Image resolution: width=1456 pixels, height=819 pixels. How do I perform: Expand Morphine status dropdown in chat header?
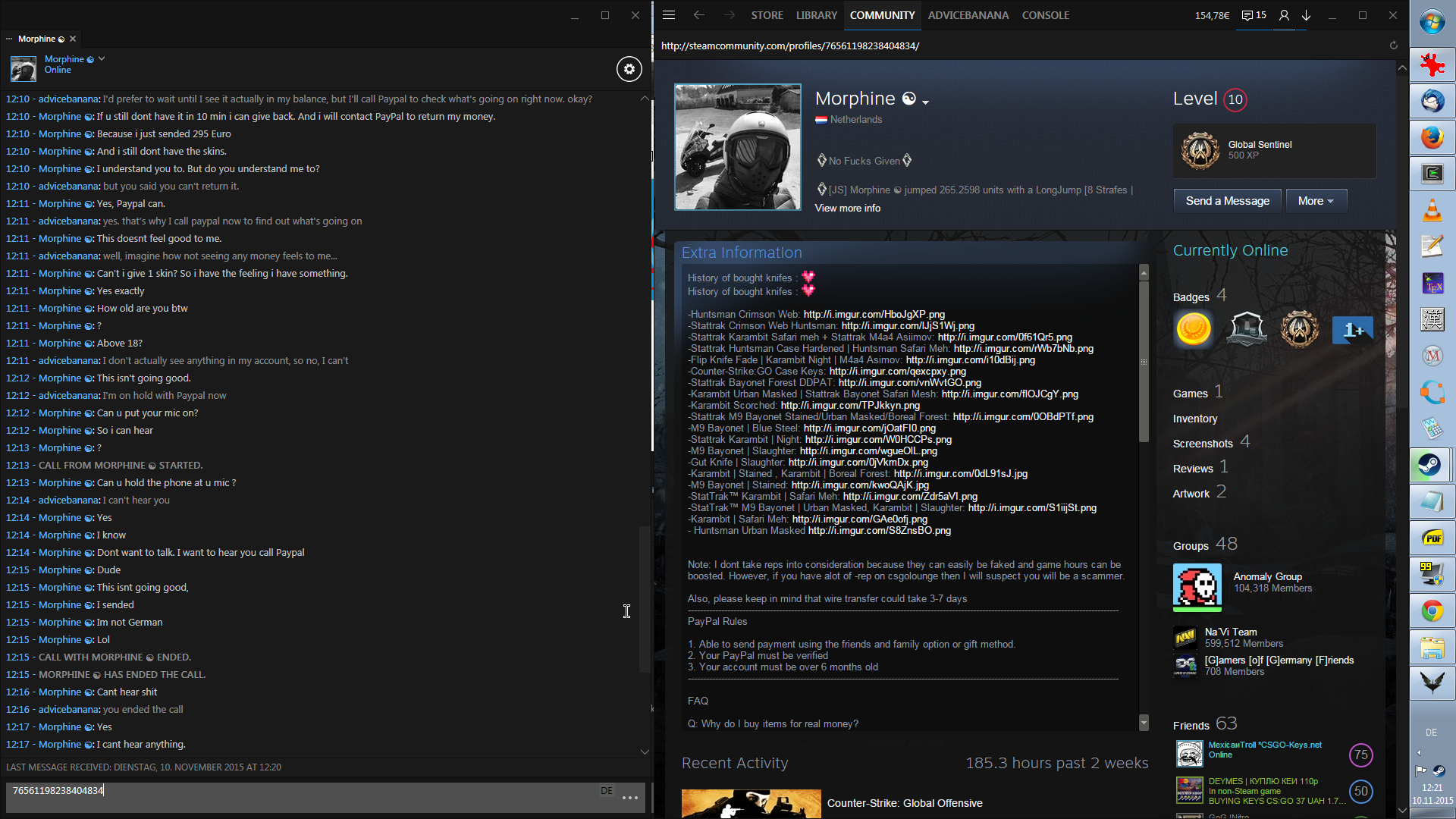102,58
